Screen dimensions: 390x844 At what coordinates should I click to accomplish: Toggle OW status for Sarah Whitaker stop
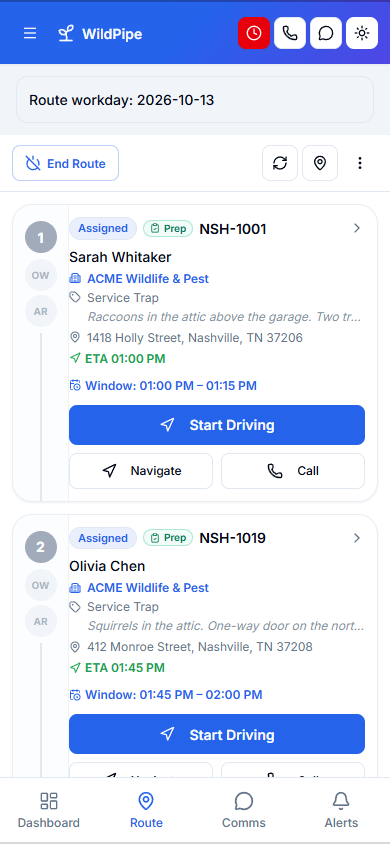pos(40,276)
